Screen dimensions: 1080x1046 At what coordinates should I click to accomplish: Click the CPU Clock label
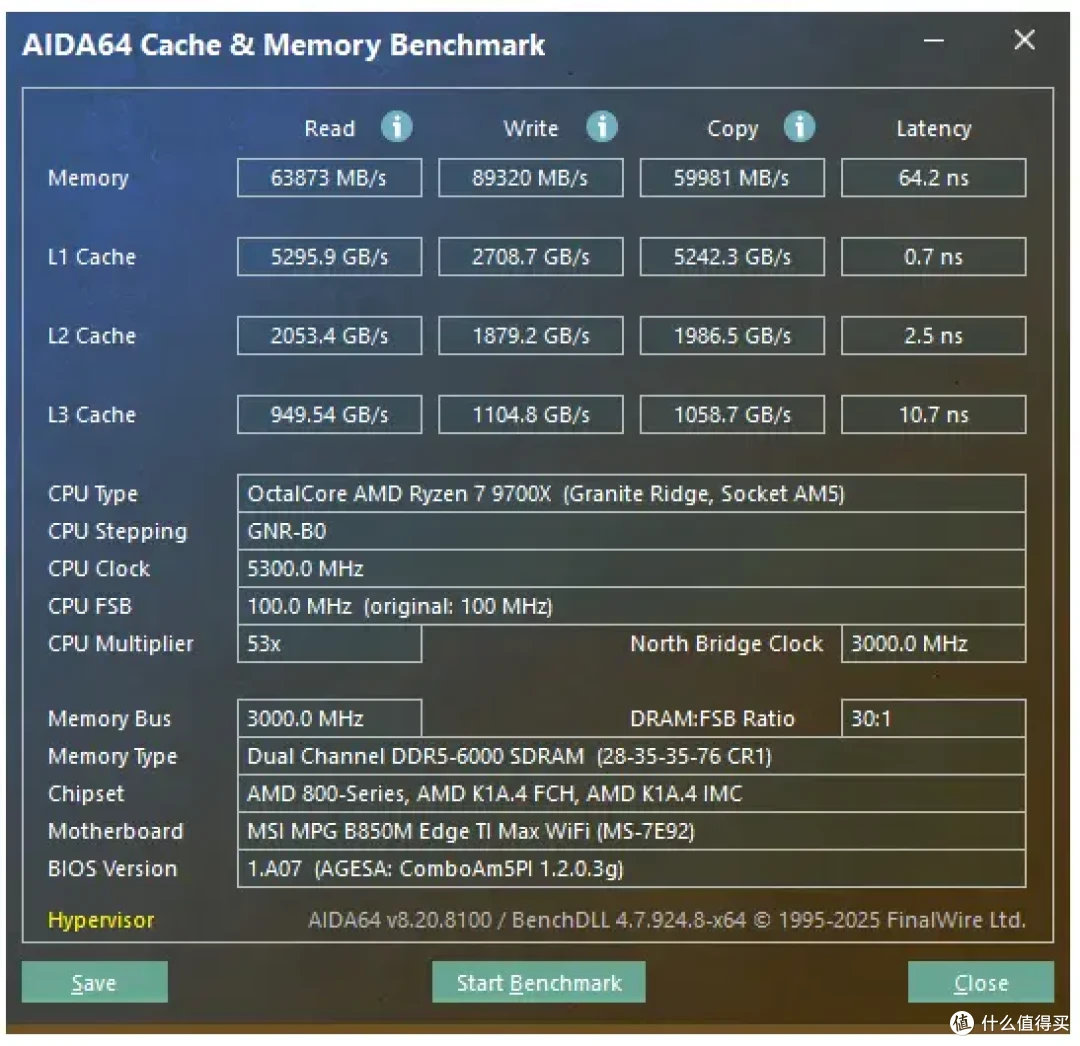point(98,569)
